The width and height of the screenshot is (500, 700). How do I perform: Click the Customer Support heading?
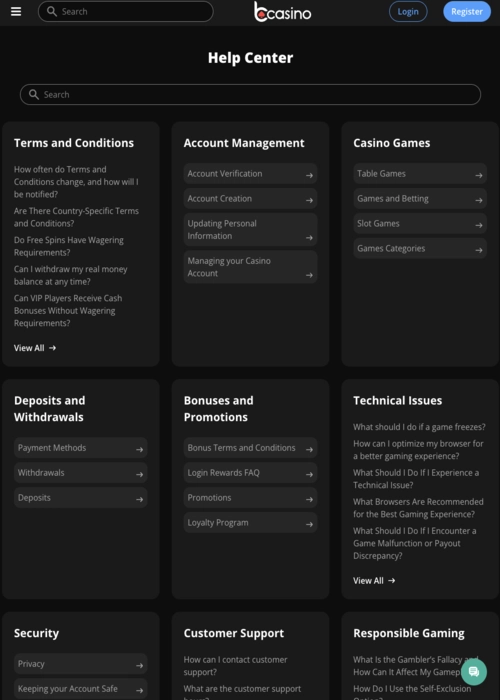234,633
